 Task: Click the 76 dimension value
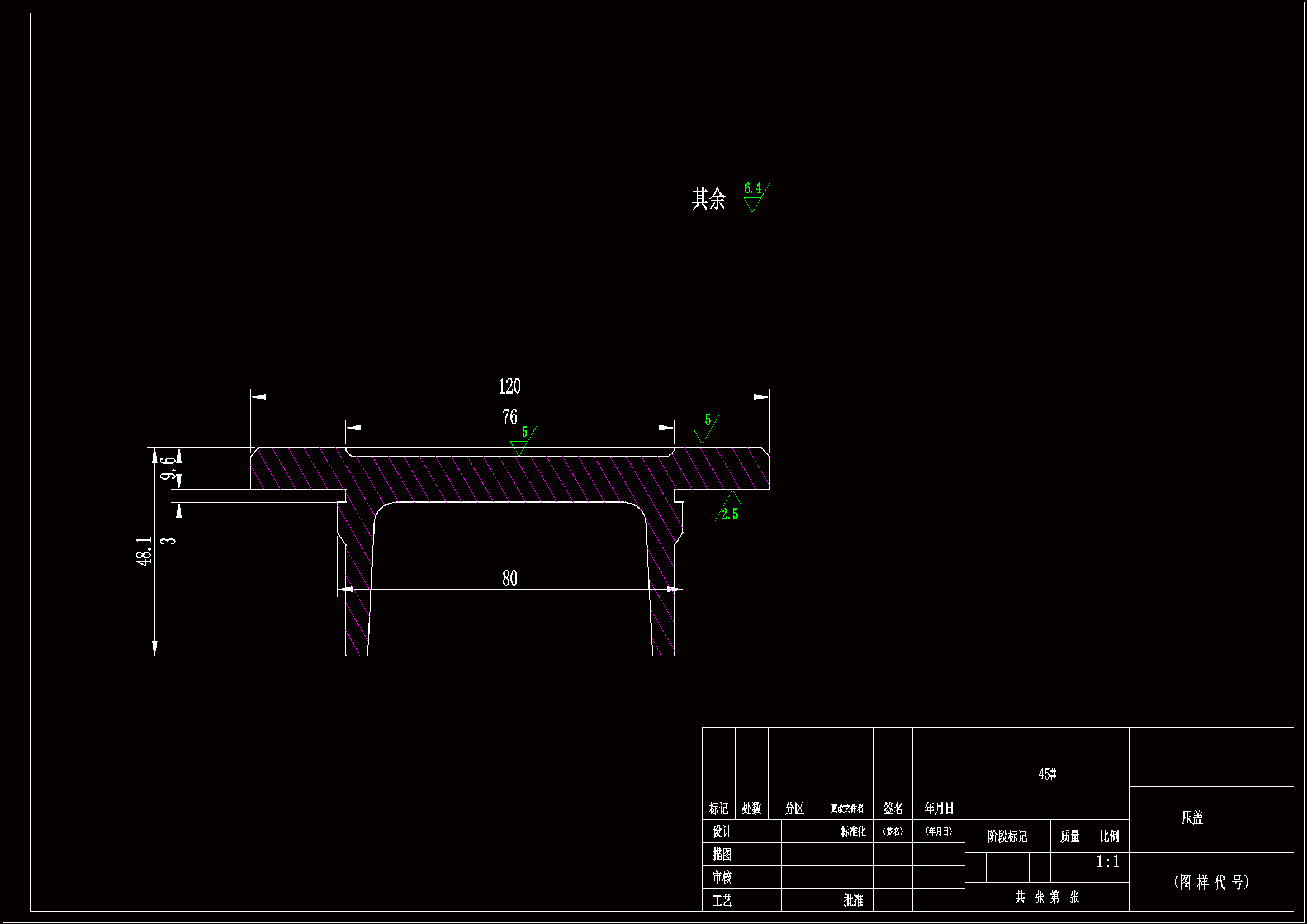click(x=509, y=418)
